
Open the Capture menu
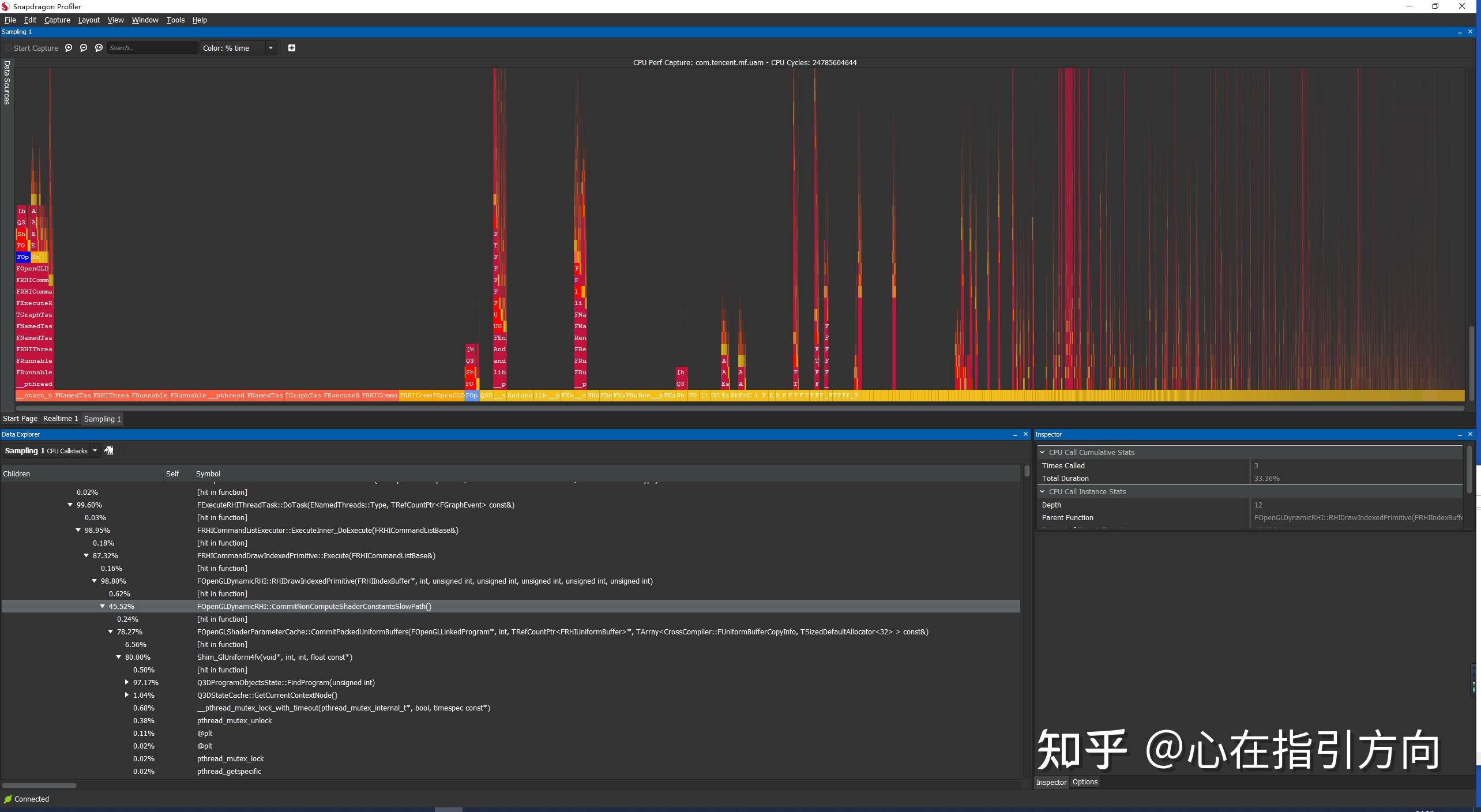[57, 20]
